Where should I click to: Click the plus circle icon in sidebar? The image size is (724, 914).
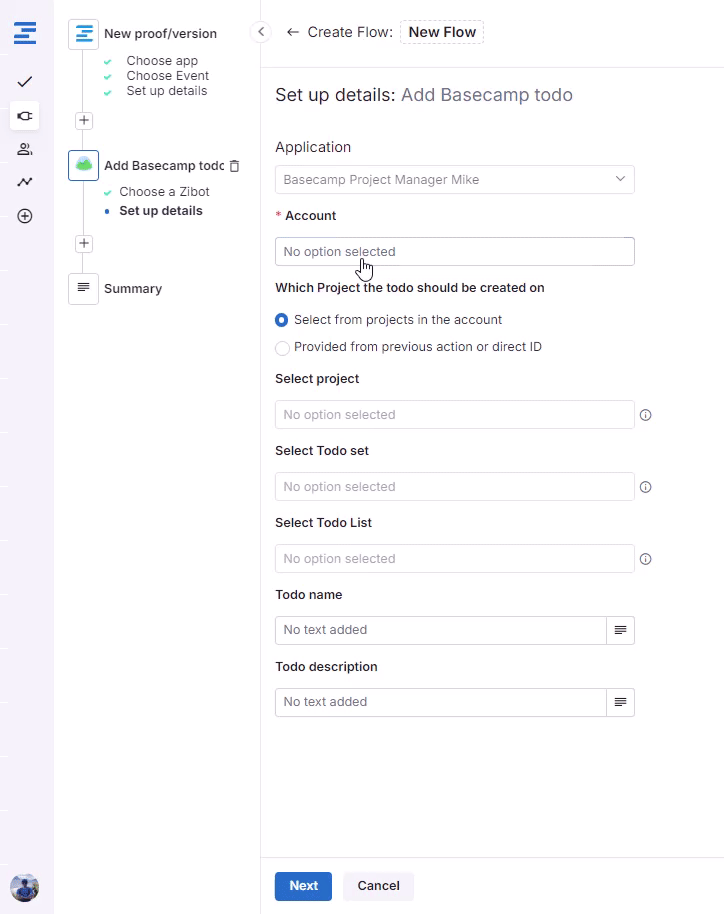pos(25,216)
